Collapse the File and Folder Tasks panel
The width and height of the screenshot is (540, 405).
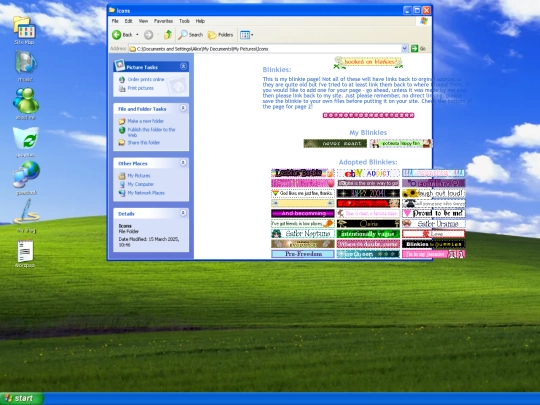(183, 108)
